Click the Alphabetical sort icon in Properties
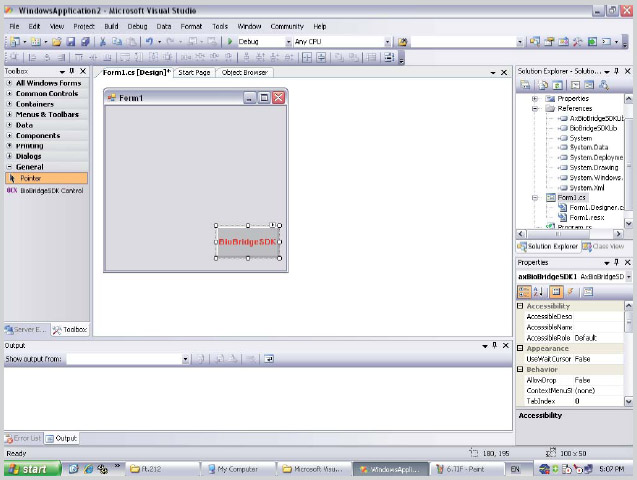The width and height of the screenshot is (637, 480). [538, 291]
